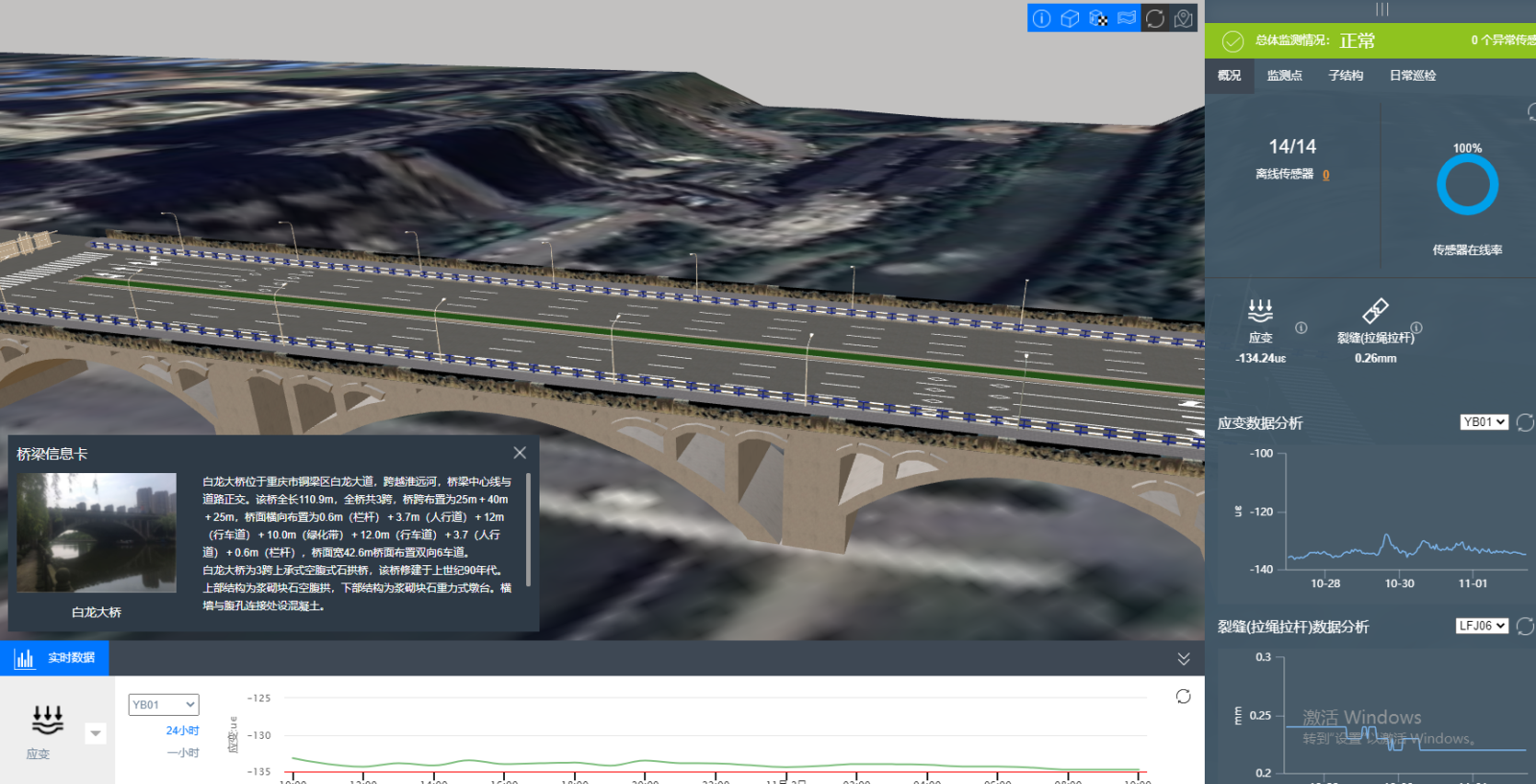Click the 裂缝(拉绳拉杆)数据分析 heading
This screenshot has width=1536, height=784.
pos(1293,627)
